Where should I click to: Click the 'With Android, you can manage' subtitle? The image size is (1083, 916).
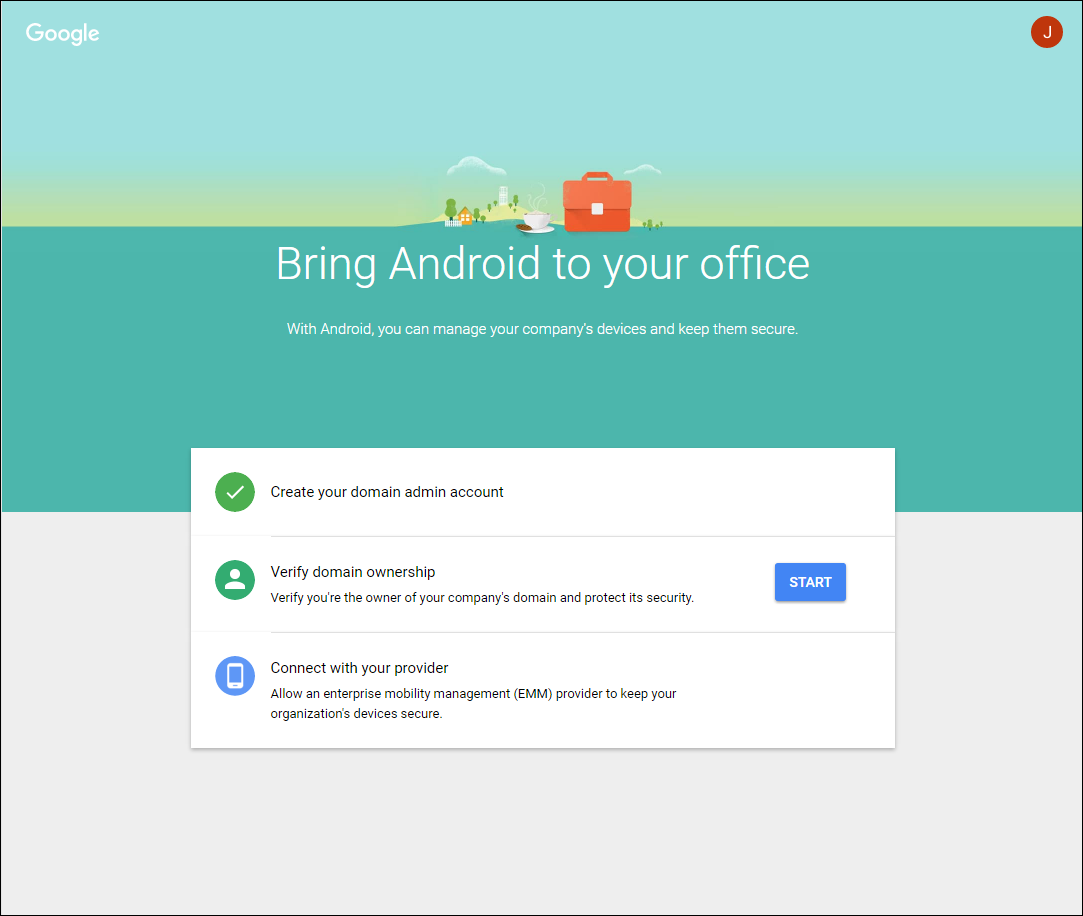coord(542,329)
